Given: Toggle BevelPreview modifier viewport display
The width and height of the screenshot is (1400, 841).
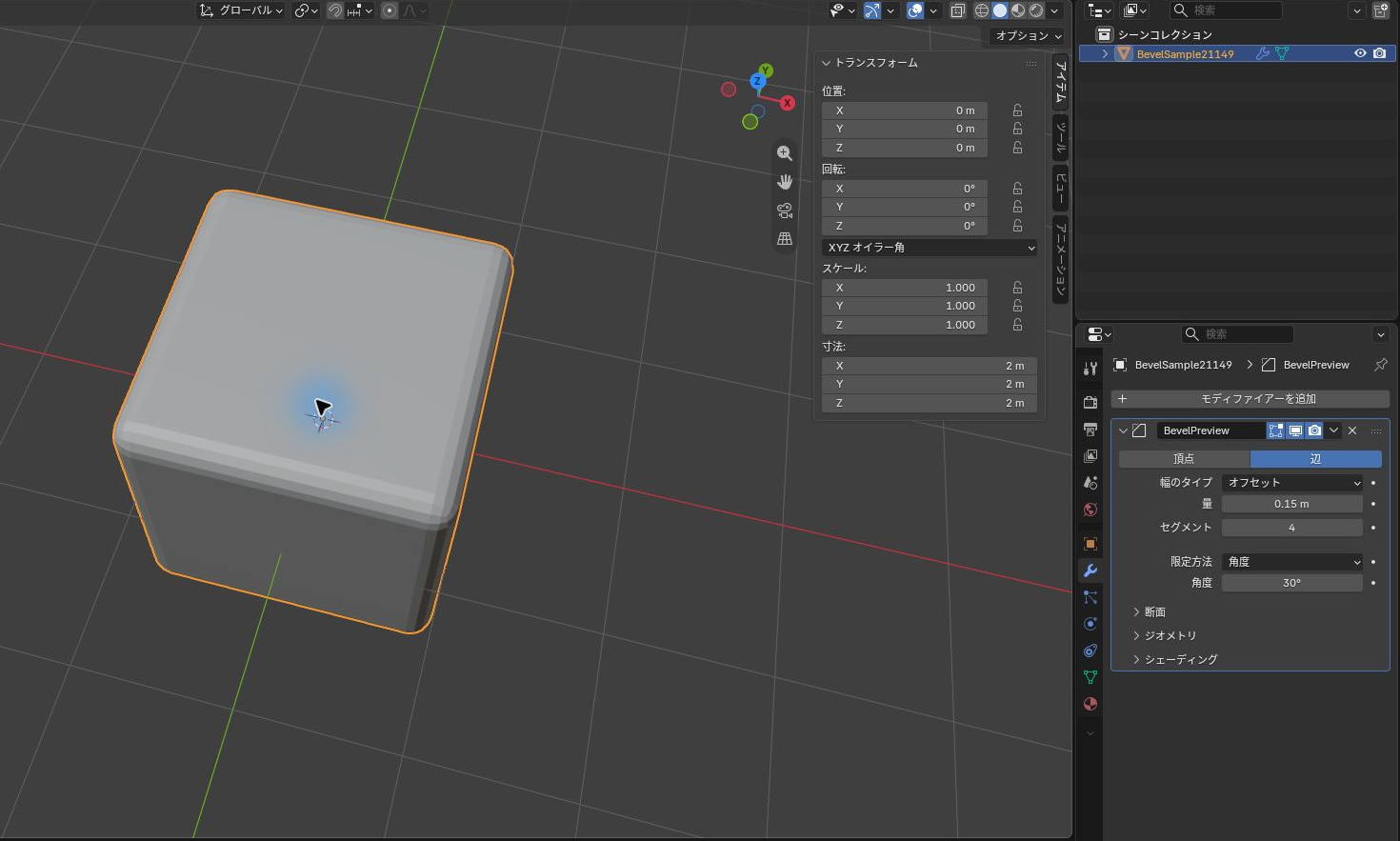Looking at the screenshot, I should pos(1295,431).
